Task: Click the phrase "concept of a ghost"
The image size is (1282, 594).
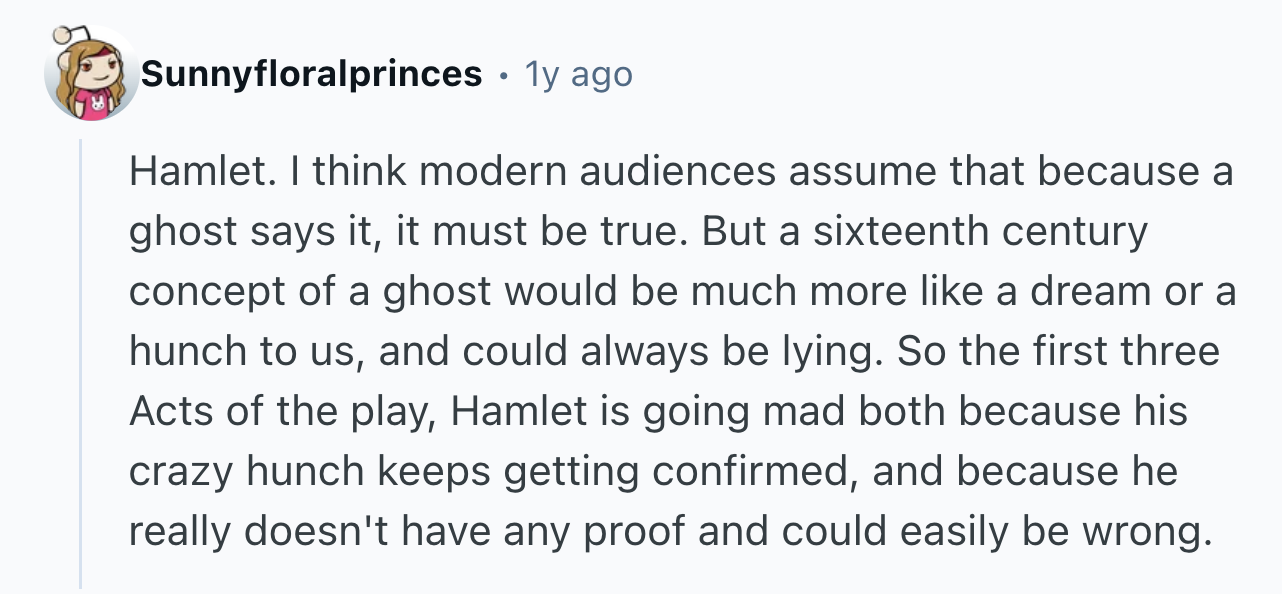Action: click(311, 292)
